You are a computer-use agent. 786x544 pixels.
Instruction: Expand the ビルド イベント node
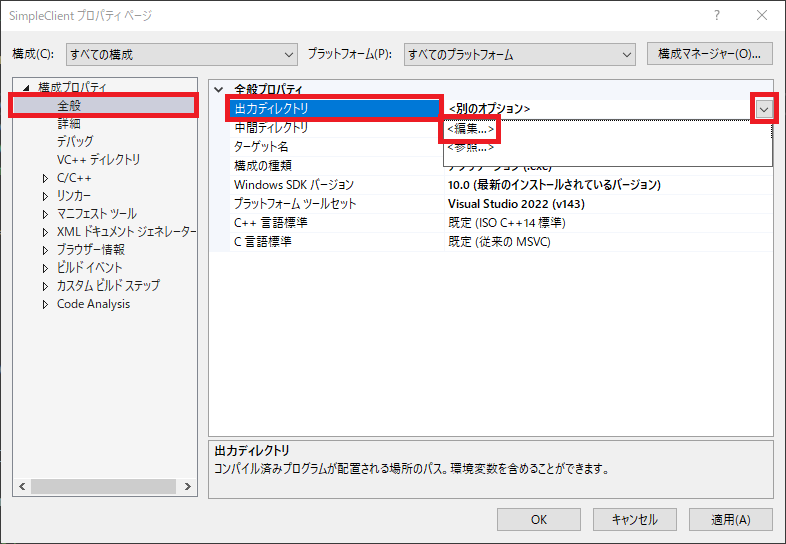click(x=45, y=268)
